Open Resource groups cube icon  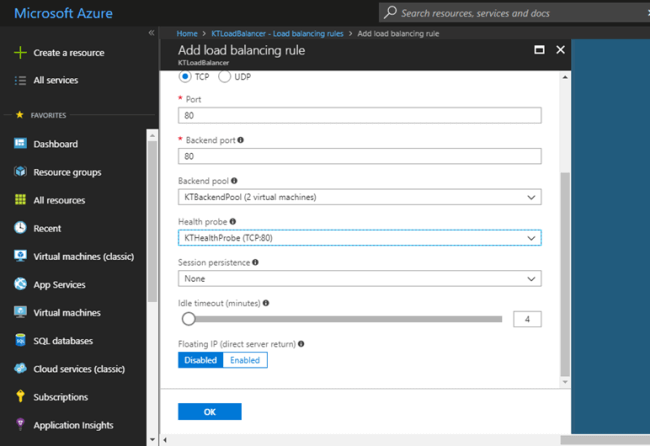coord(20,172)
